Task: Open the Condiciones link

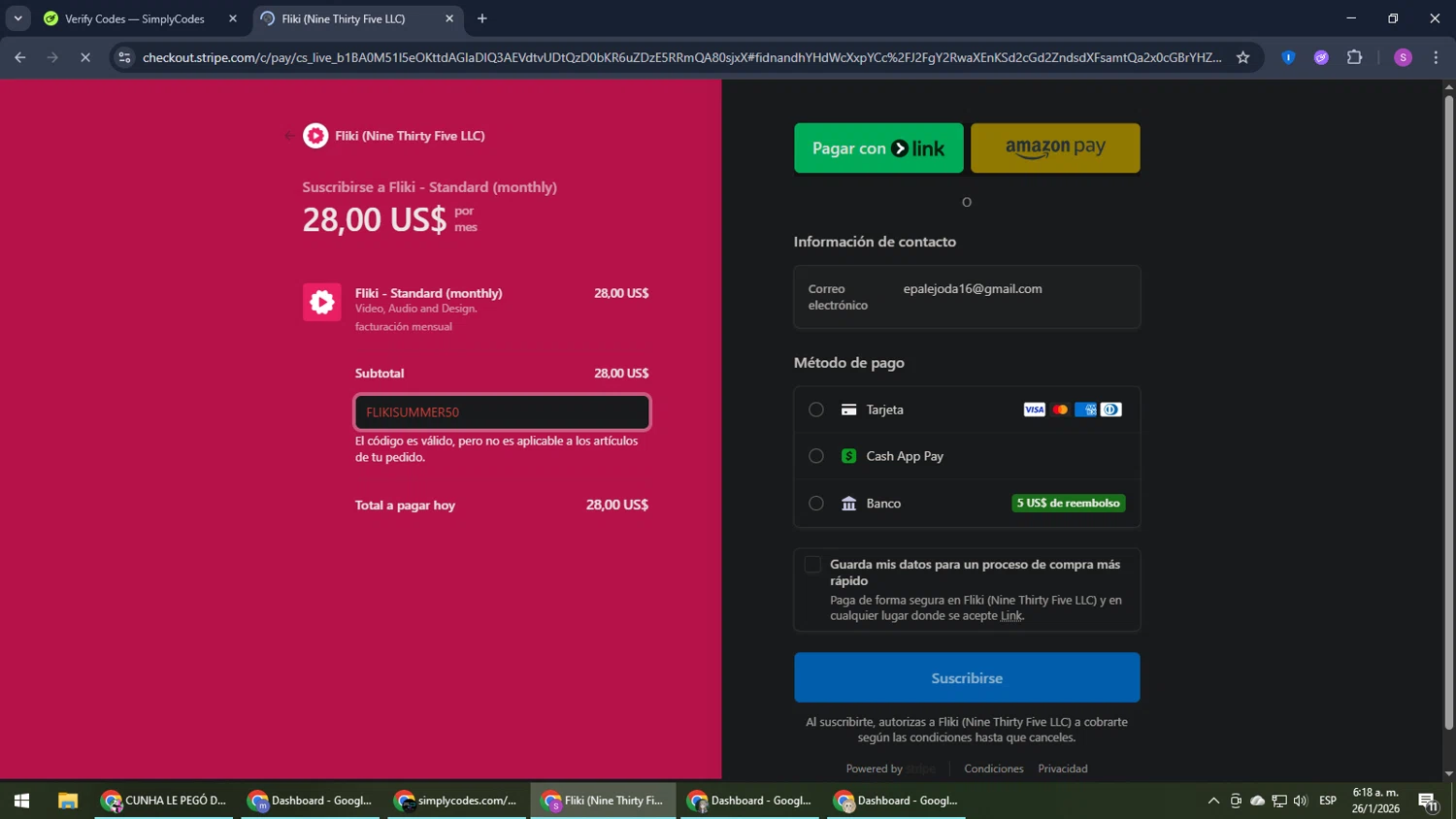Action: [x=993, y=769]
